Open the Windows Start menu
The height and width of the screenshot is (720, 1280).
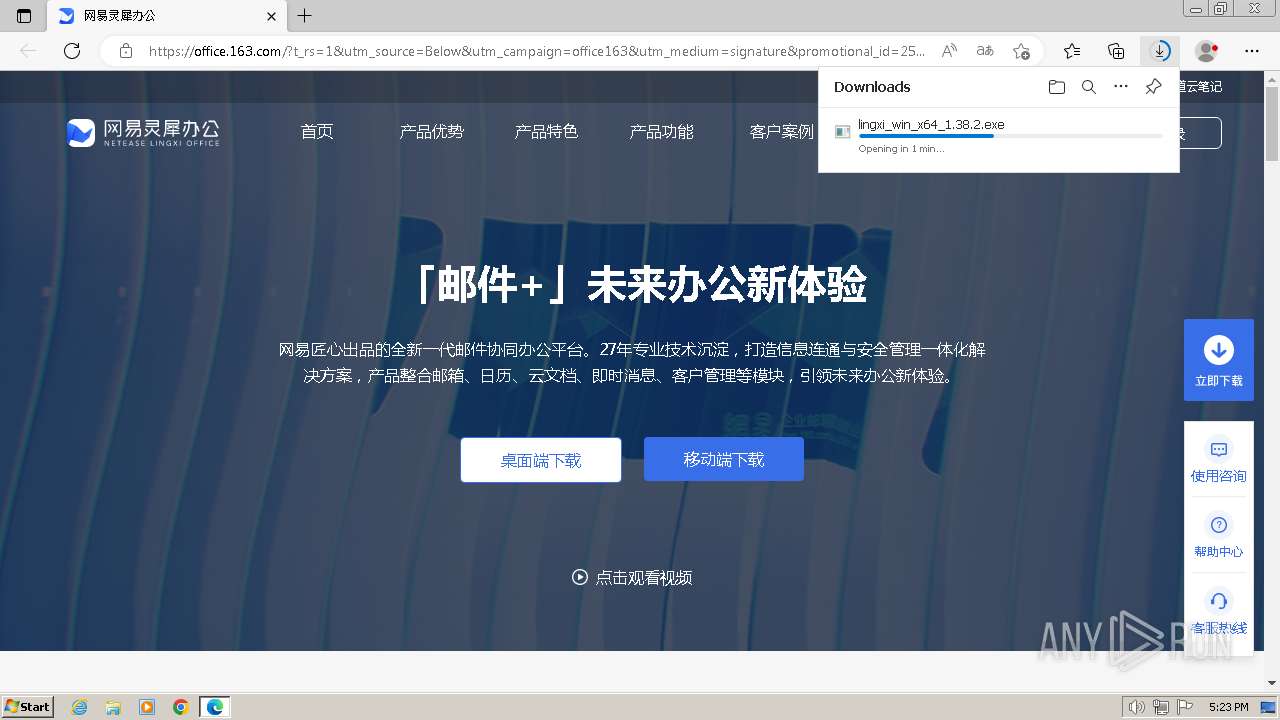point(28,706)
